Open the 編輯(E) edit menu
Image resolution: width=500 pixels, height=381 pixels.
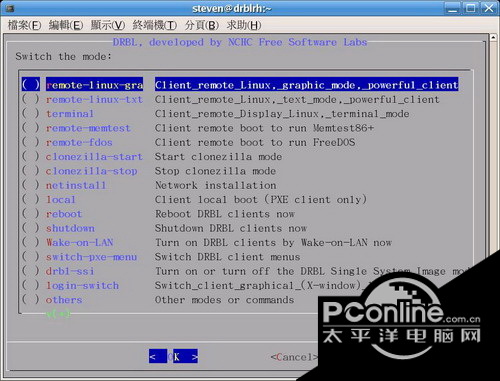pyautogui.click(x=66, y=25)
